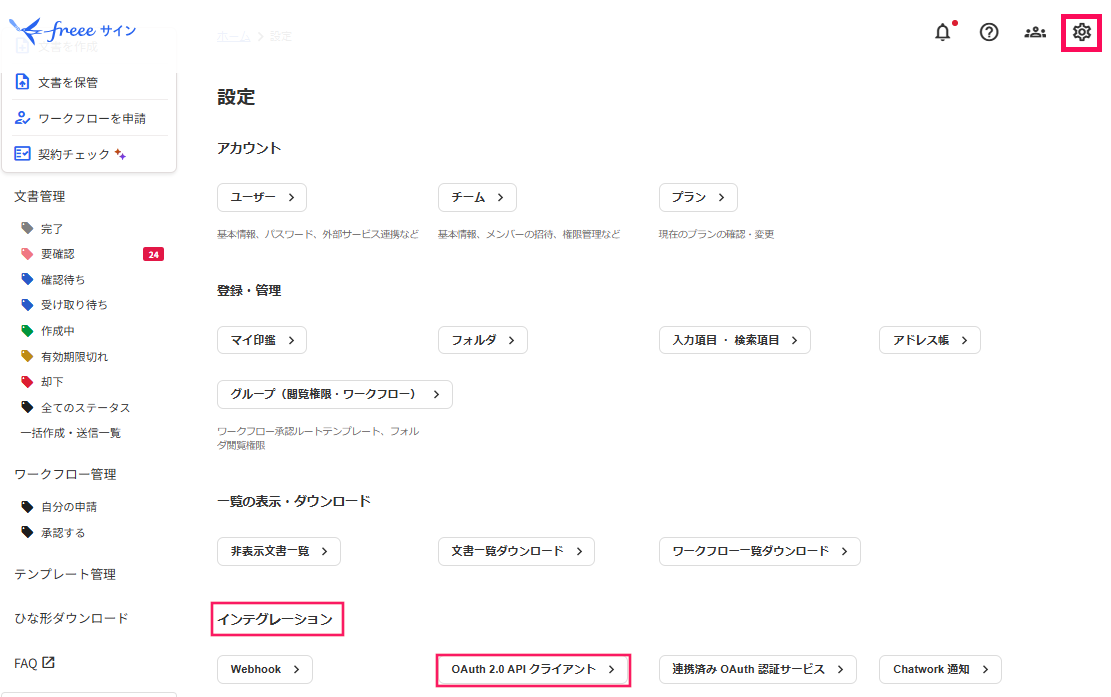The height and width of the screenshot is (697, 1111).
Task: Open the team members icon in header
Action: 1035,33
